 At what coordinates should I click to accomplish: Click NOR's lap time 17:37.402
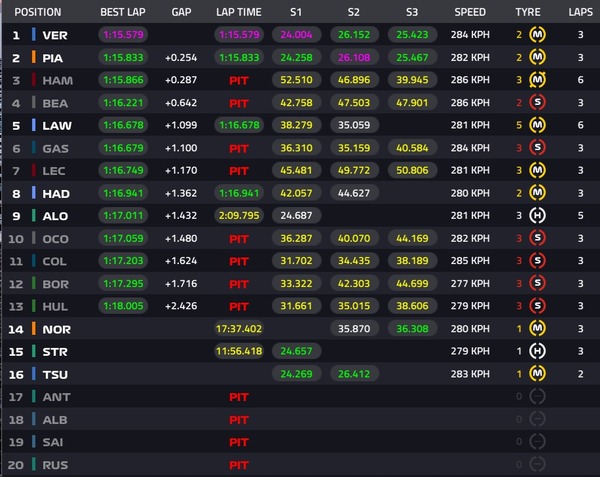(239, 329)
